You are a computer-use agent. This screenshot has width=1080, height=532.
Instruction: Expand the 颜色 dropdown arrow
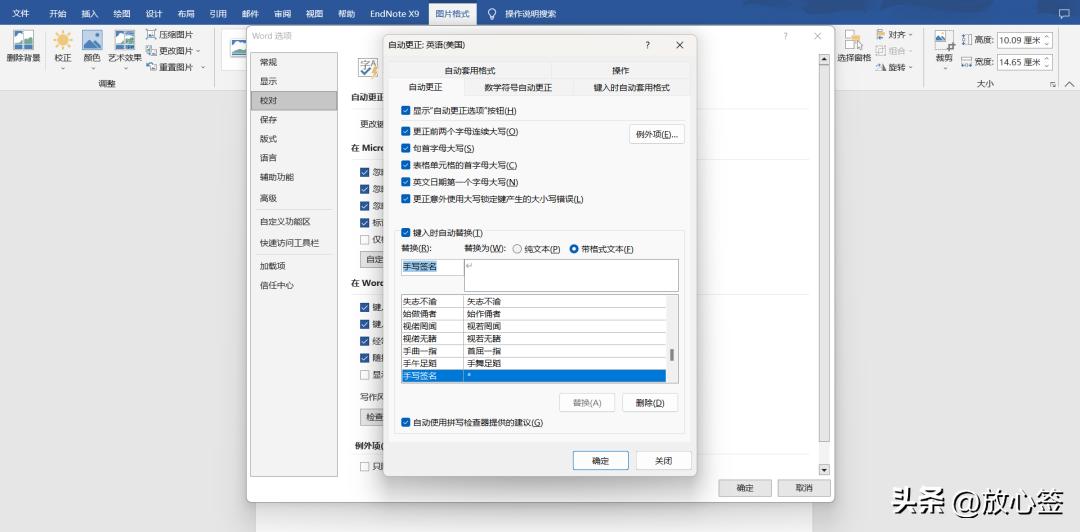[92, 68]
